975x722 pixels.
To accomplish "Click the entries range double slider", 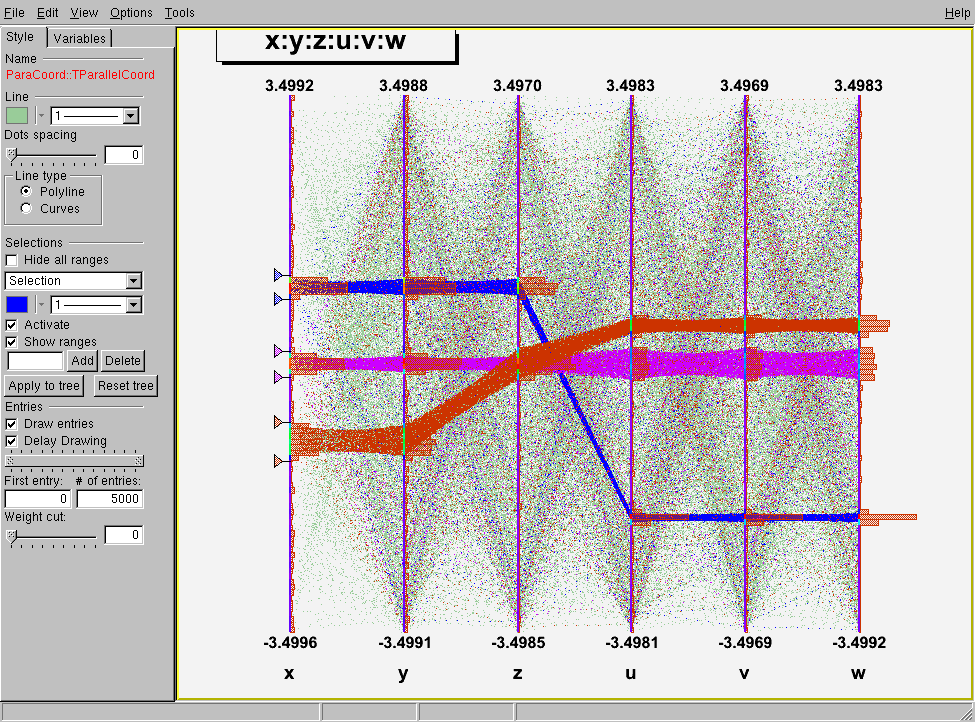I will point(74,461).
